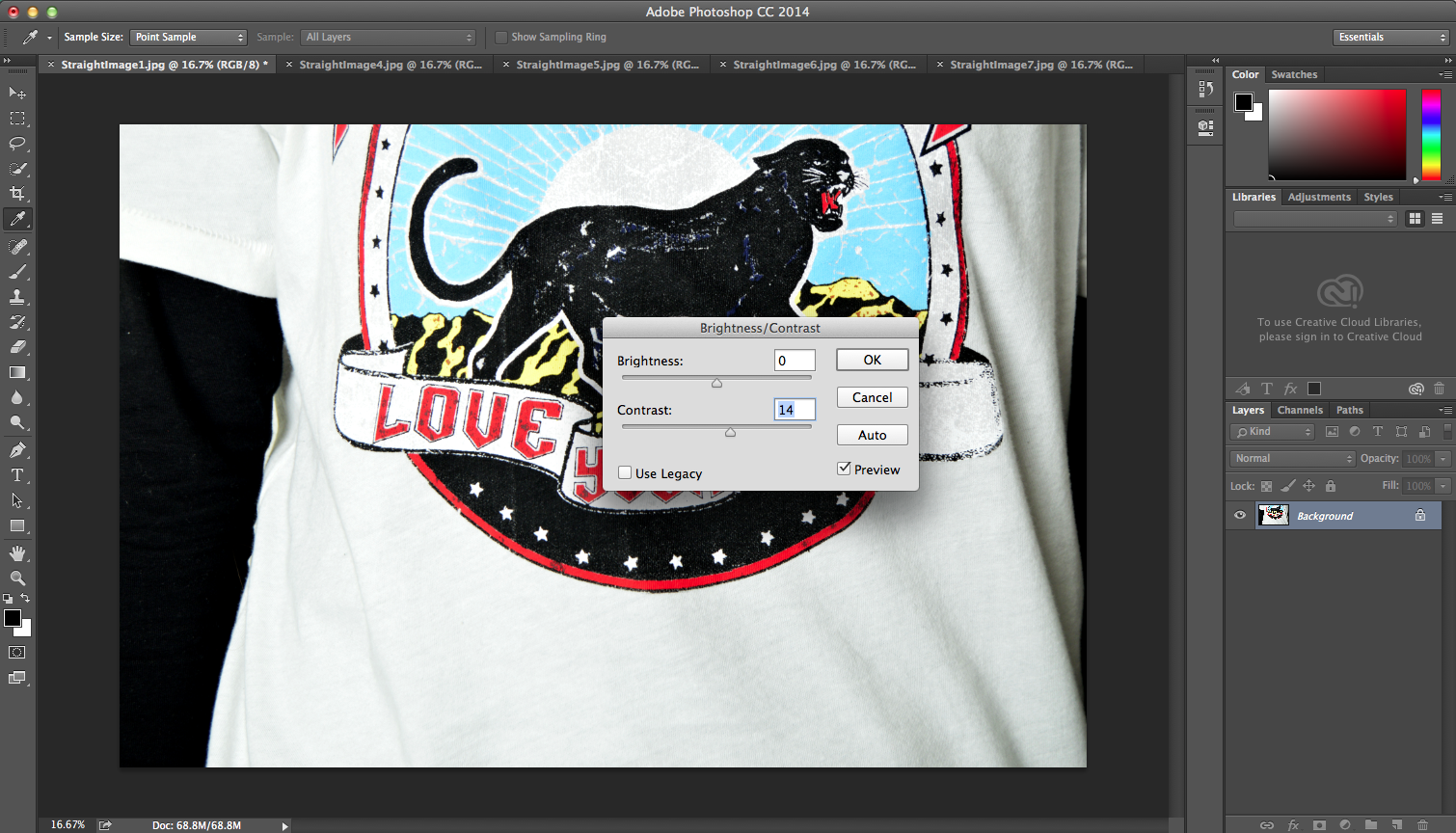Screen dimensions: 1456x833
Task: Switch to the Paths tab
Action: coord(1349,410)
